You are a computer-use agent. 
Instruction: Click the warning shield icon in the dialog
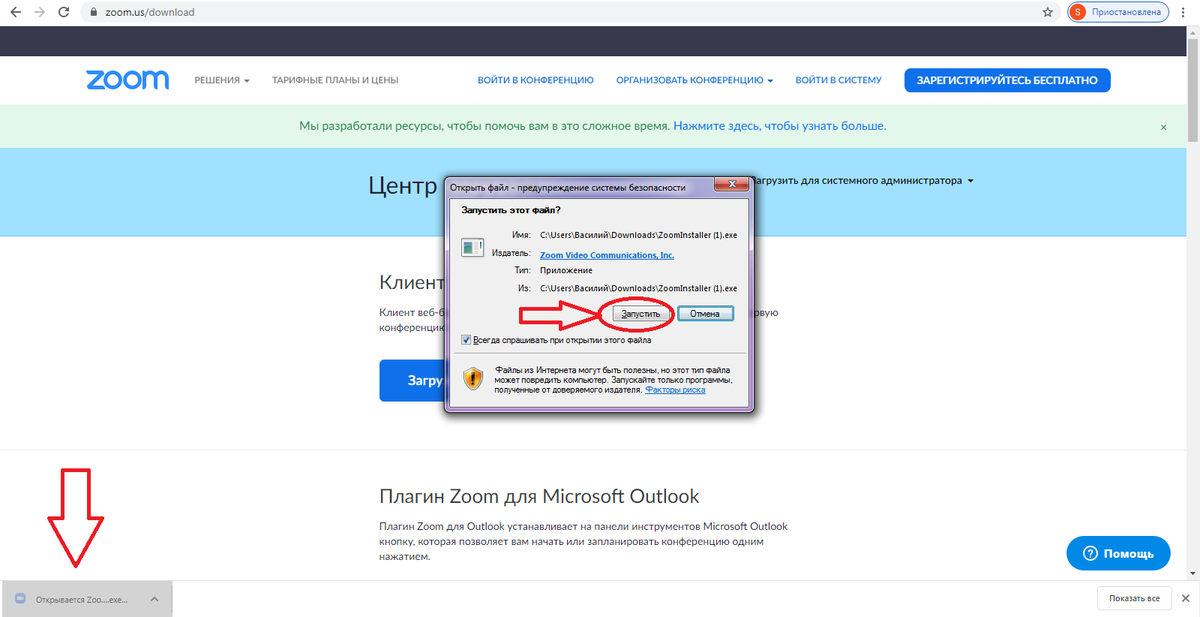[473, 378]
